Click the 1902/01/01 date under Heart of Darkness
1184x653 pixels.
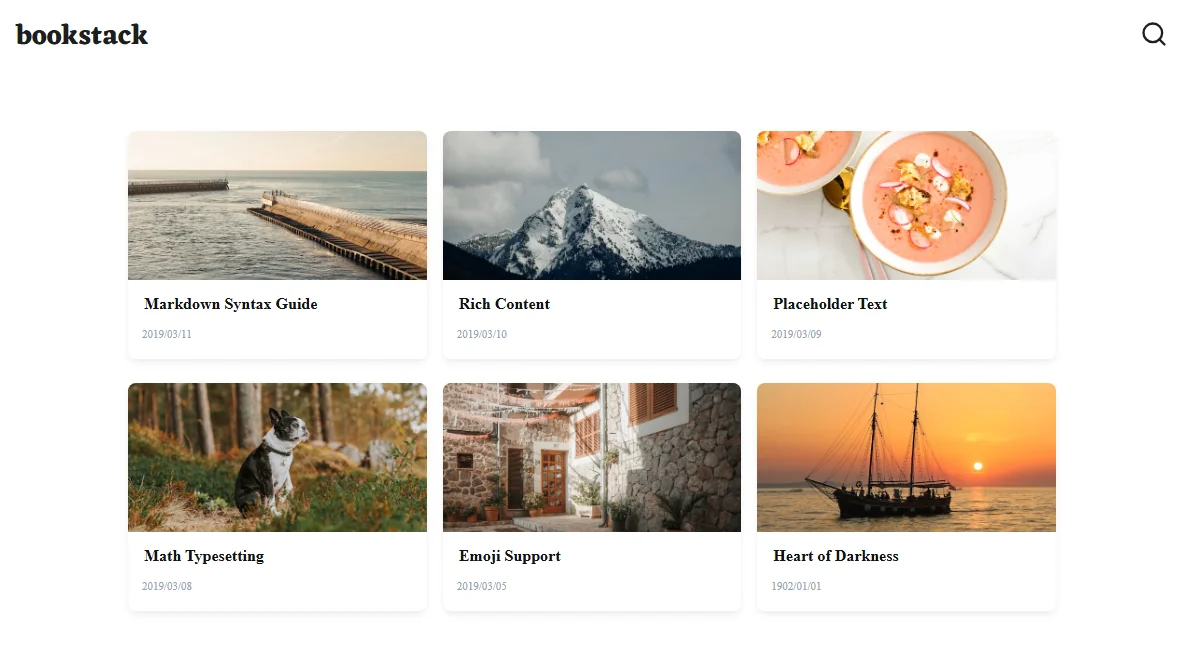(x=796, y=586)
